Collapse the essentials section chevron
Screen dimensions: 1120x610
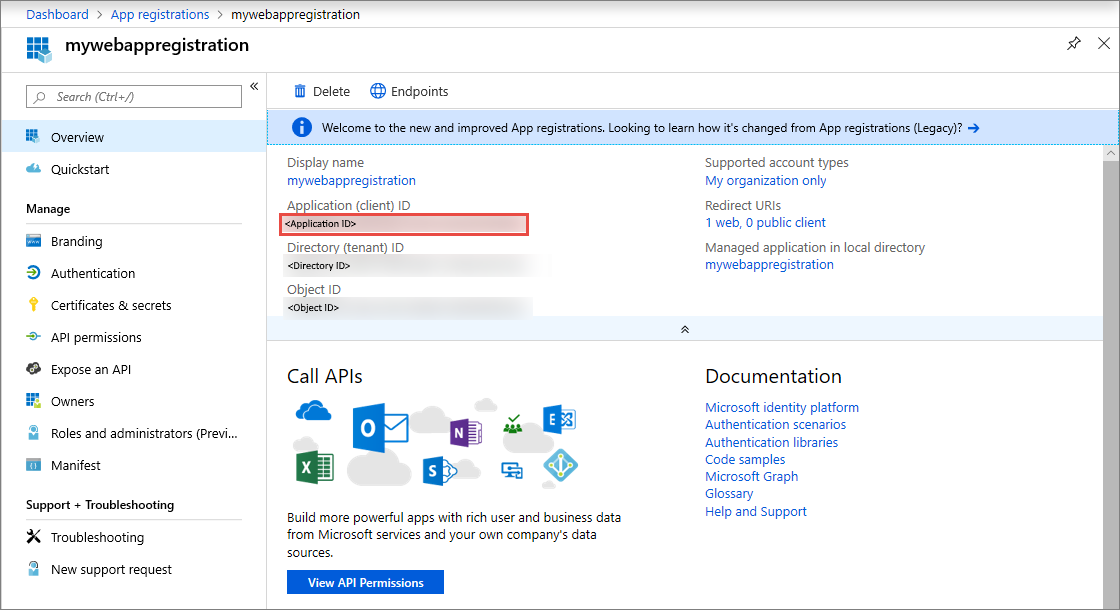685,329
